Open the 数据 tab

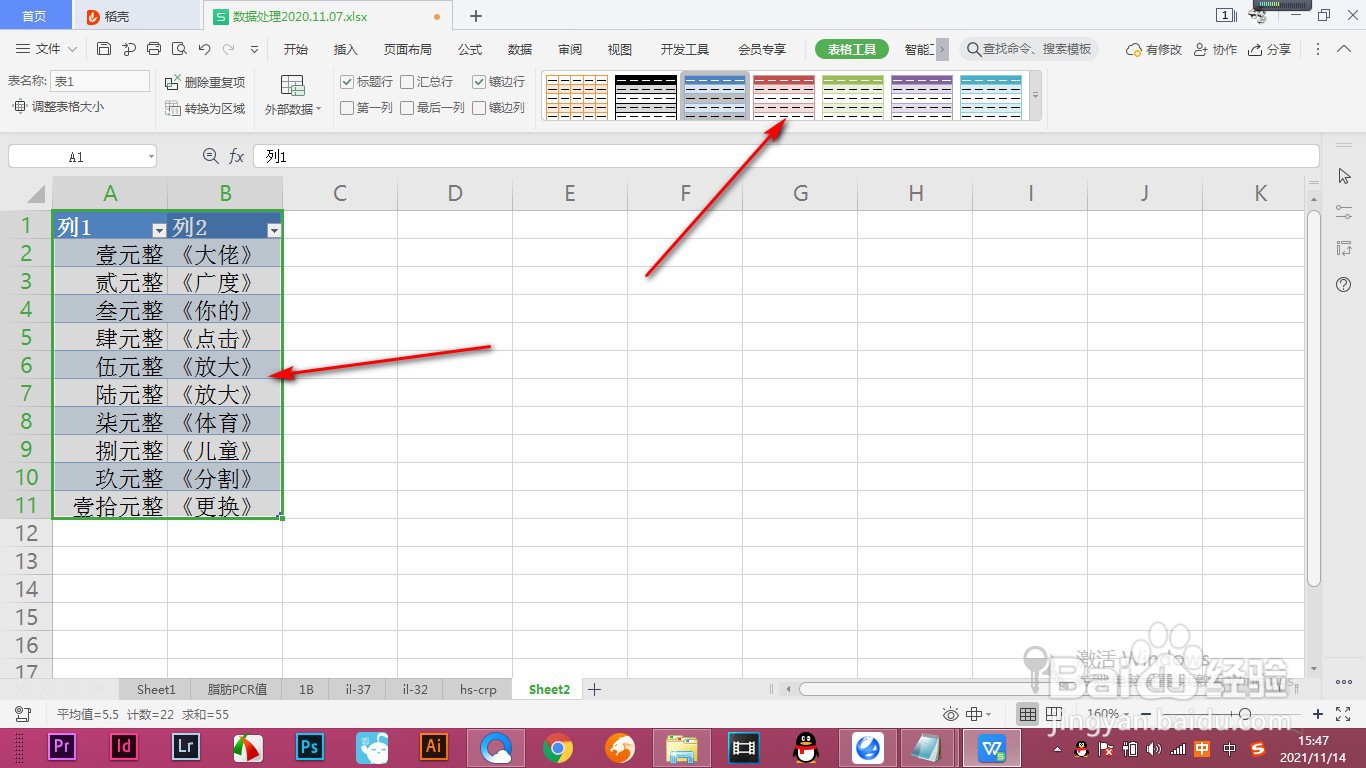[x=520, y=49]
